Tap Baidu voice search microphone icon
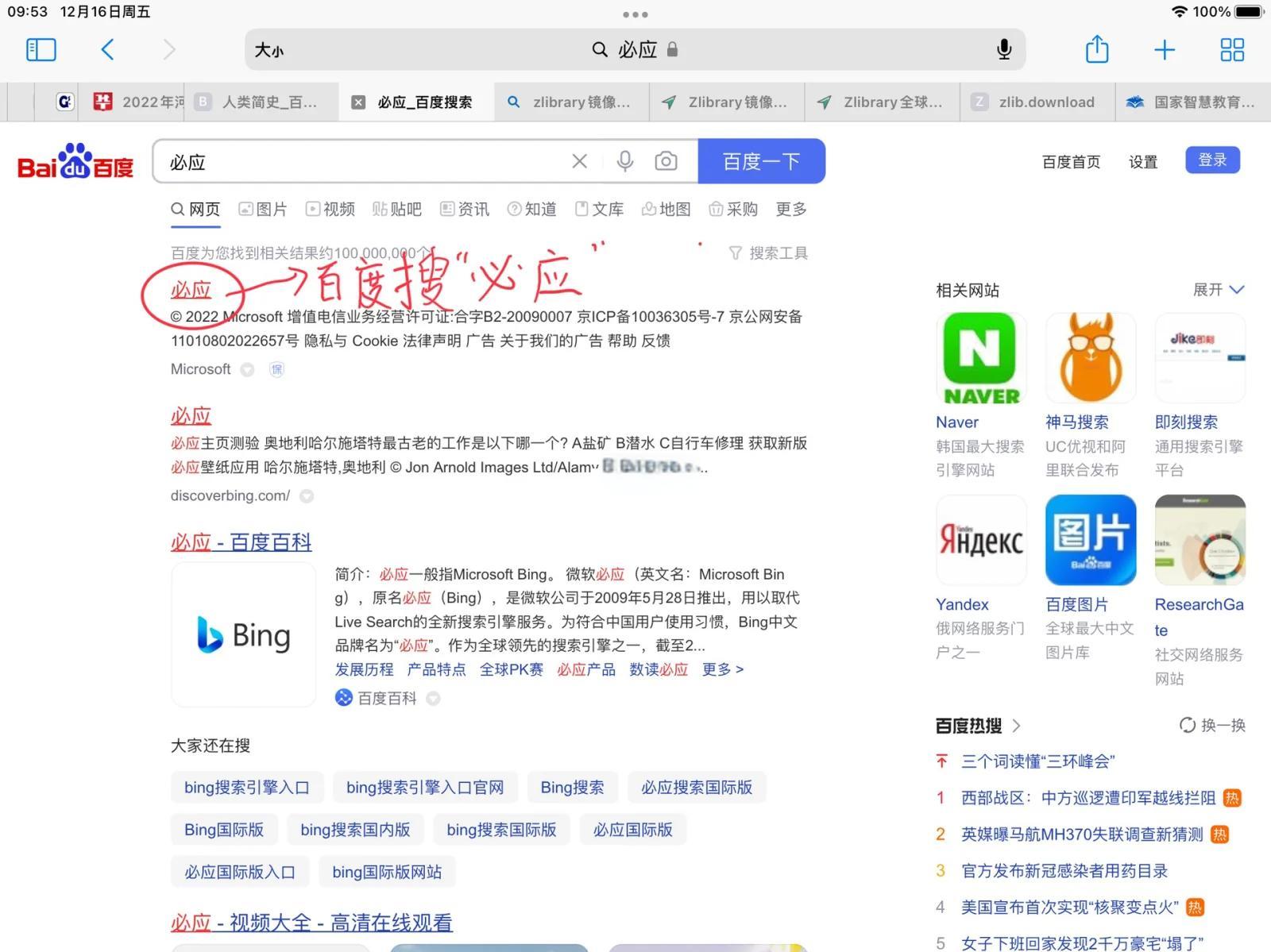The image size is (1271, 952). pyautogui.click(x=625, y=162)
